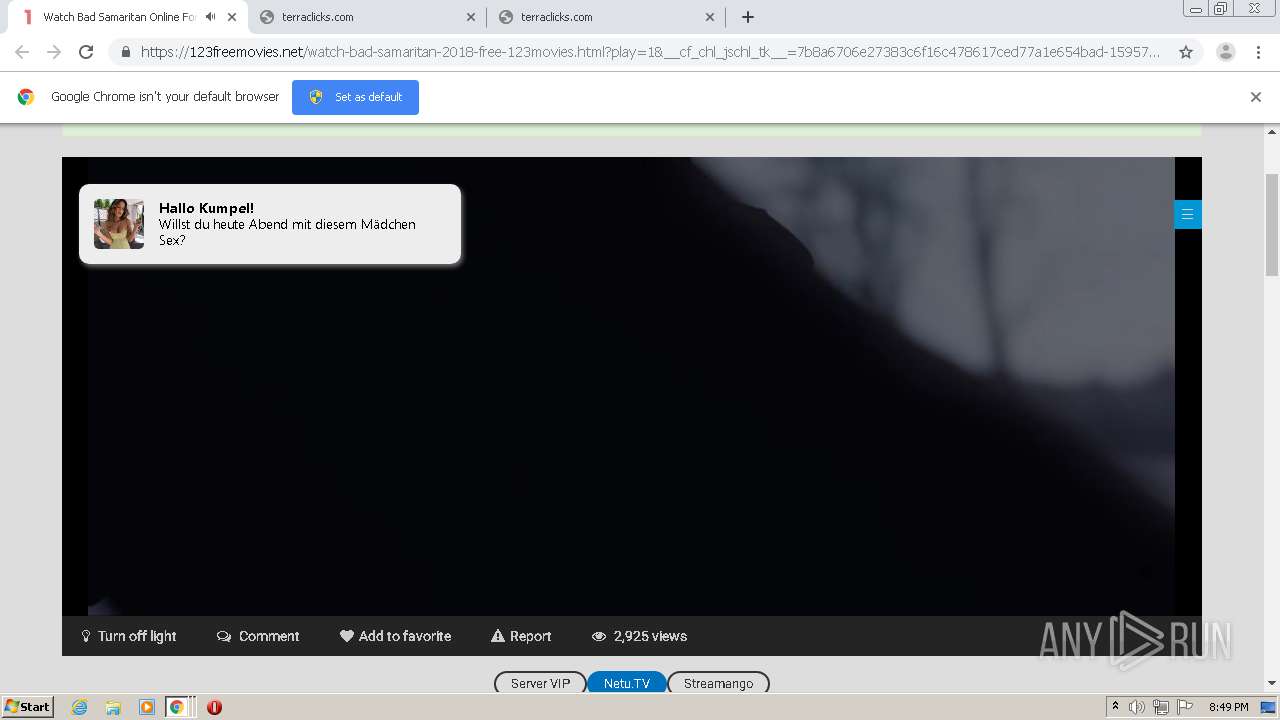1280x720 pixels.
Task: Open the volume control in tray
Action: point(1137,707)
